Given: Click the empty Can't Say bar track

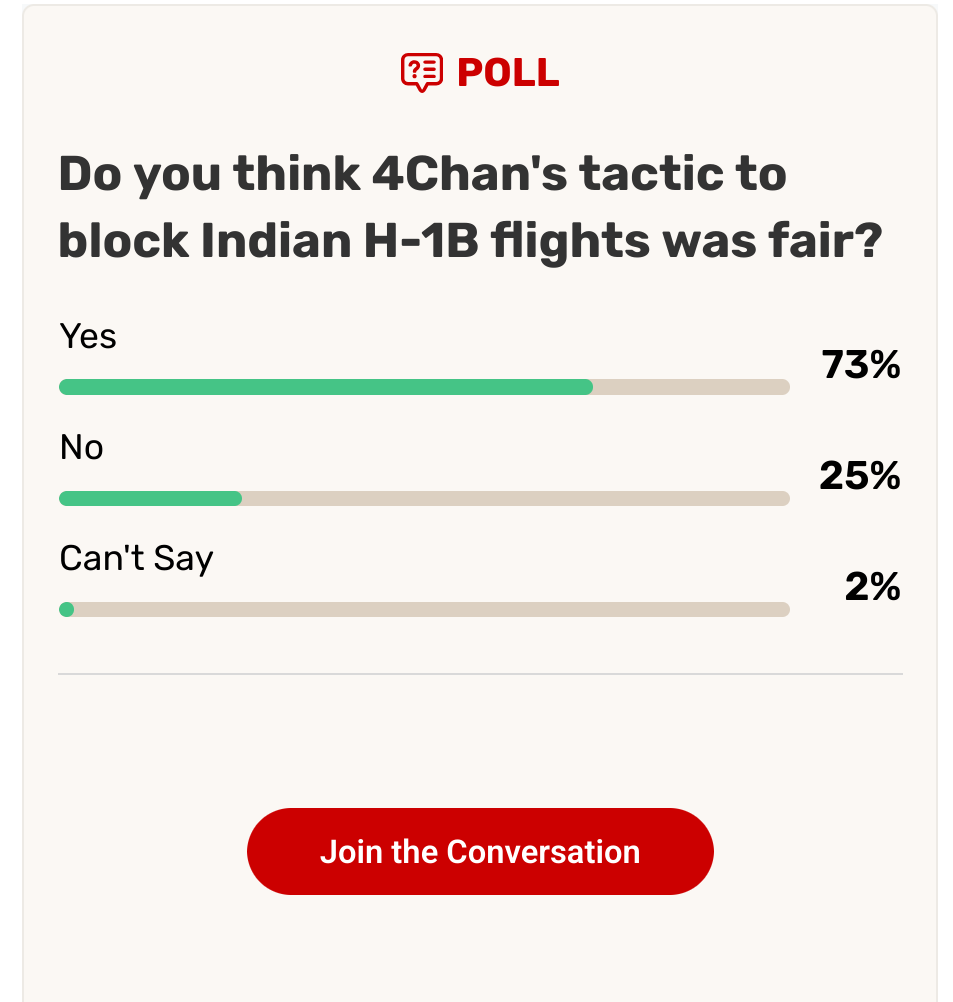Looking at the screenshot, I should tap(432, 610).
